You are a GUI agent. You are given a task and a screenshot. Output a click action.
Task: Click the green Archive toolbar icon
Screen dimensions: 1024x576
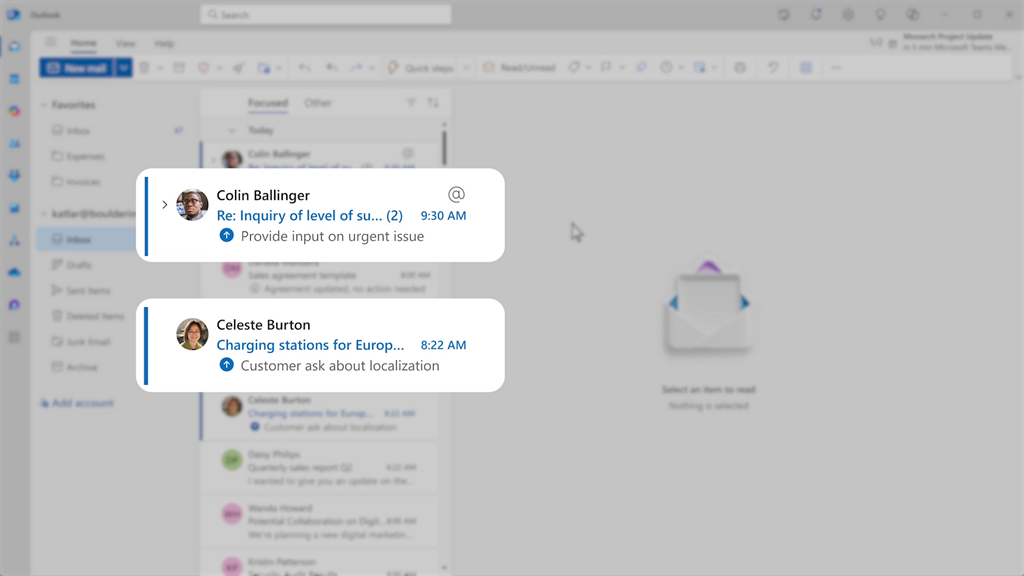(179, 67)
